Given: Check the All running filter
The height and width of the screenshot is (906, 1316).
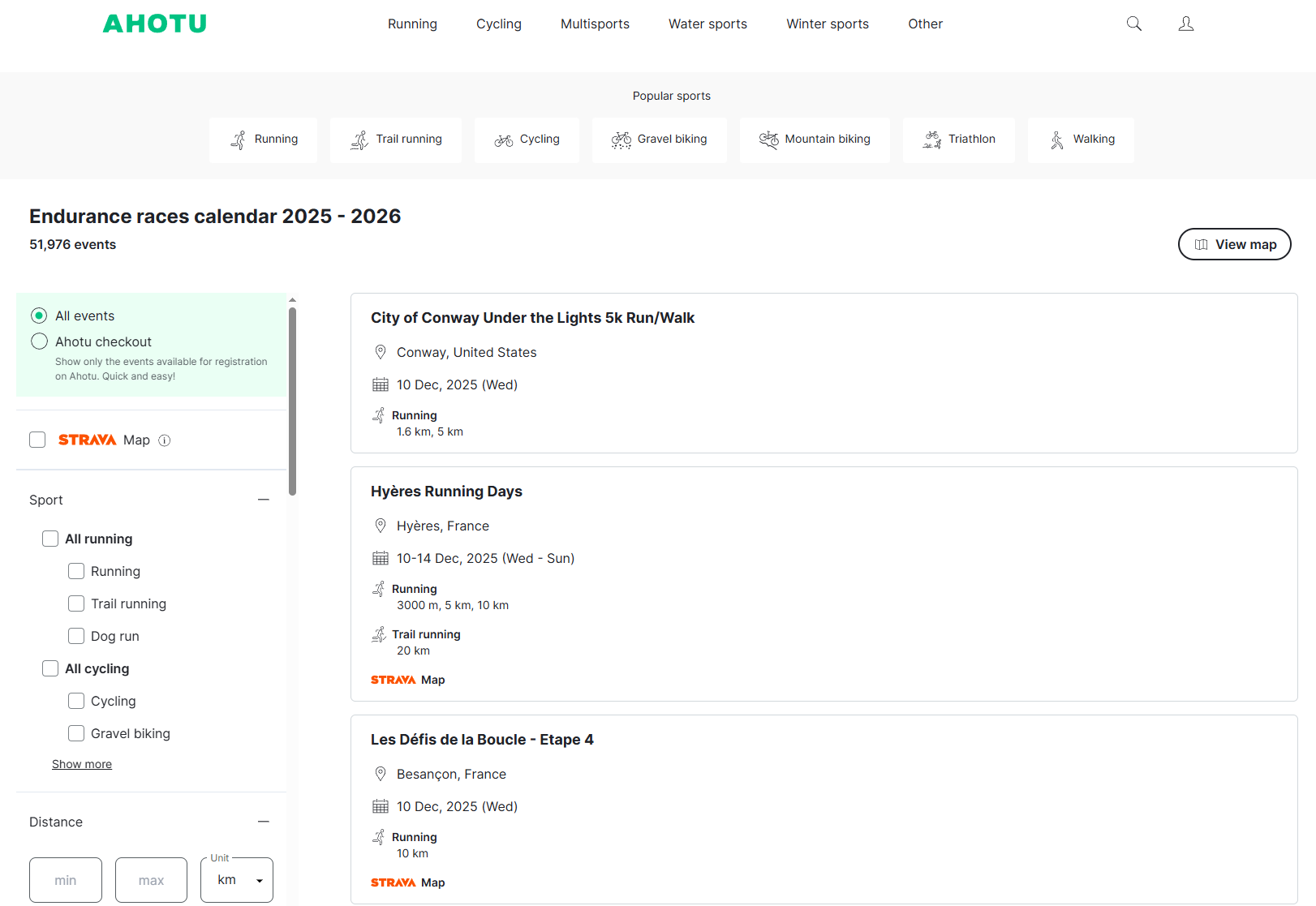Looking at the screenshot, I should click(x=50, y=539).
